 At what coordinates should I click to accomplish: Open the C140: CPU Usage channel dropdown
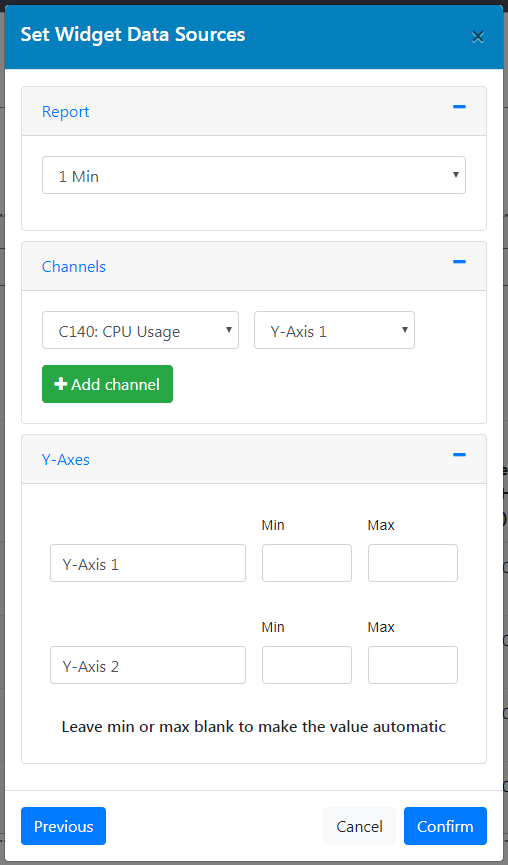140,330
